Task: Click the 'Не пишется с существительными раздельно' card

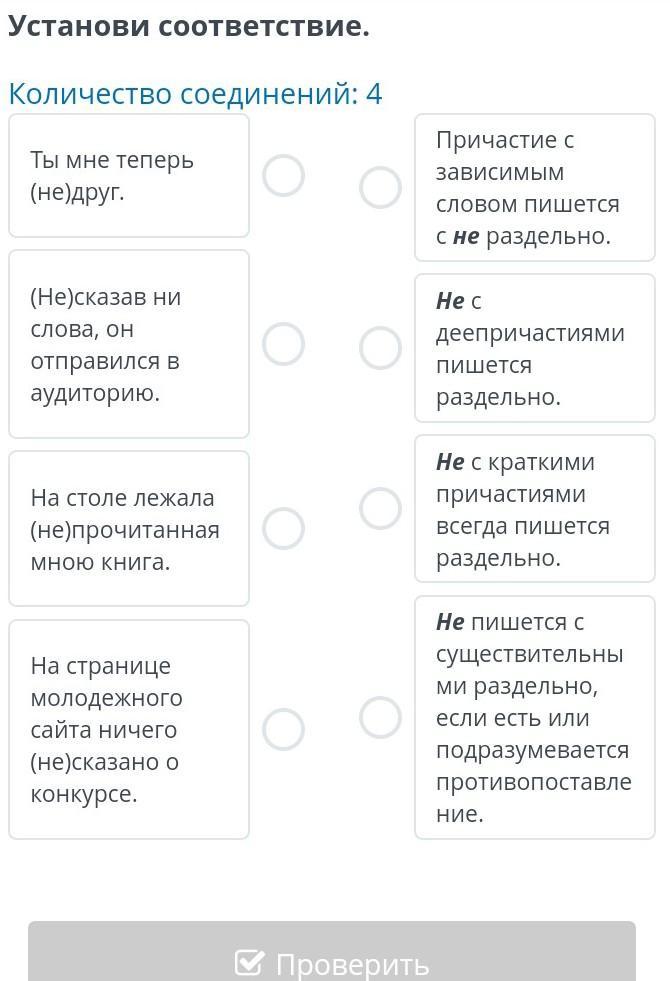Action: click(534, 717)
